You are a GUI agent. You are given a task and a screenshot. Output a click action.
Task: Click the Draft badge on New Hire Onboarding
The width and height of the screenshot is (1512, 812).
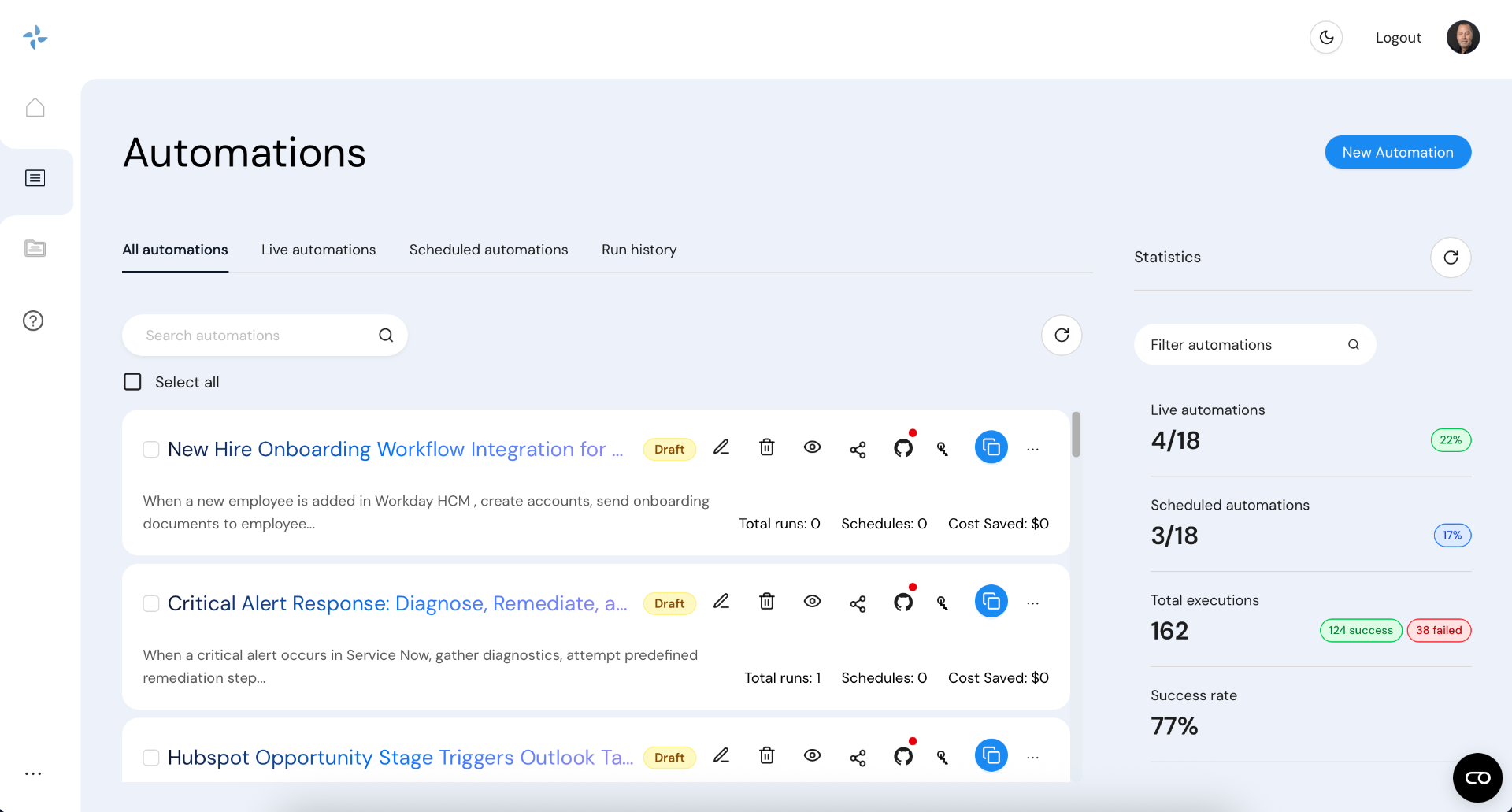pos(669,450)
